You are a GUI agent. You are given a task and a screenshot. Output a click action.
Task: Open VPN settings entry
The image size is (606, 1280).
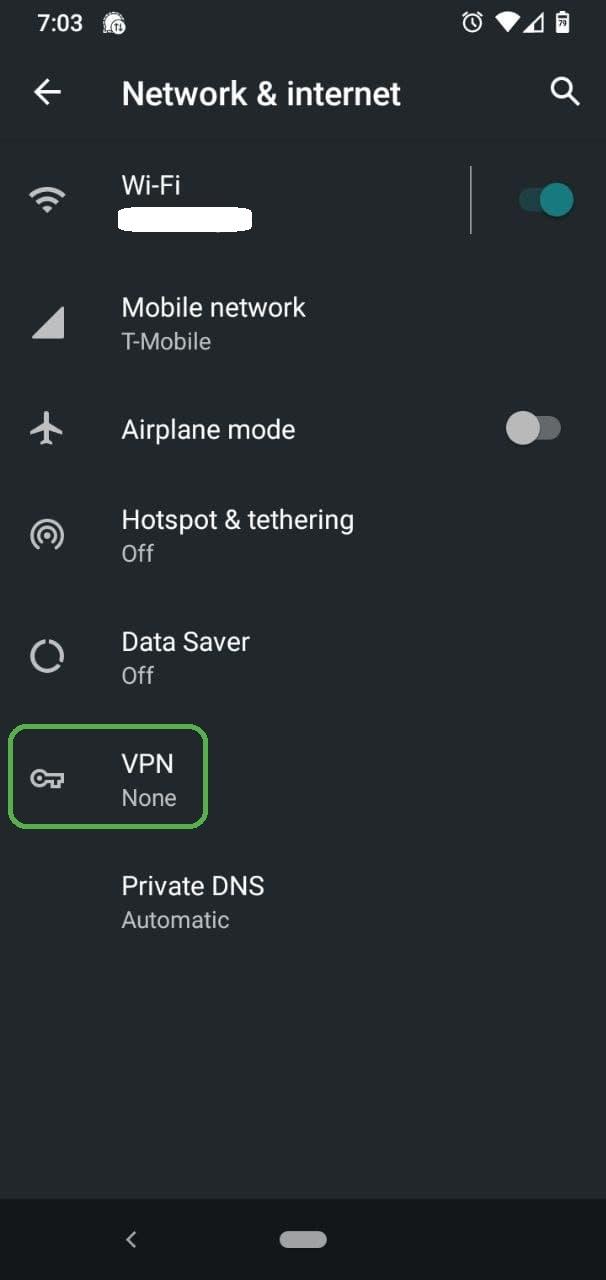pos(148,779)
